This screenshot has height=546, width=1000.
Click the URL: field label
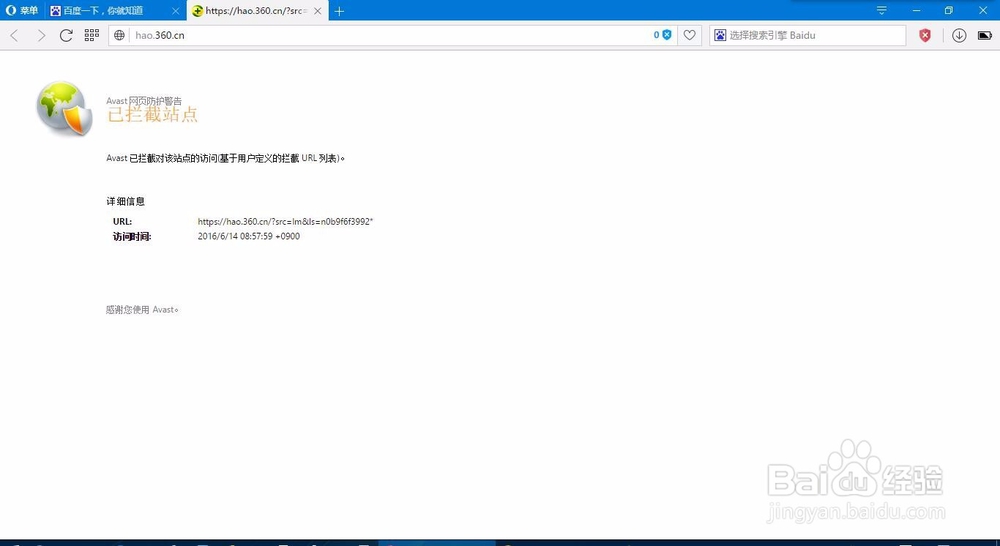tap(122, 221)
